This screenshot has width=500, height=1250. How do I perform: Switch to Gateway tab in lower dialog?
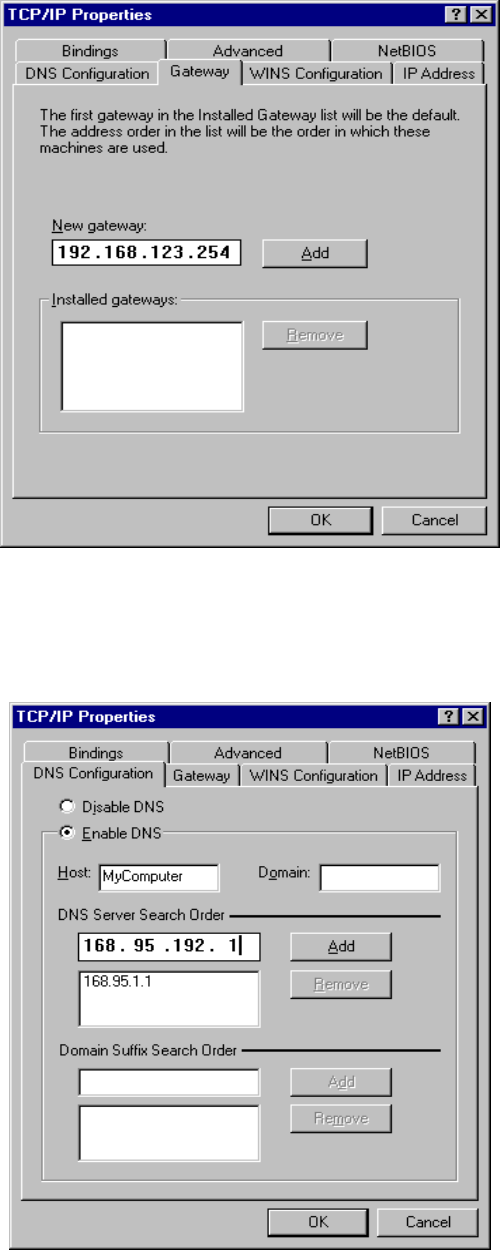201,775
